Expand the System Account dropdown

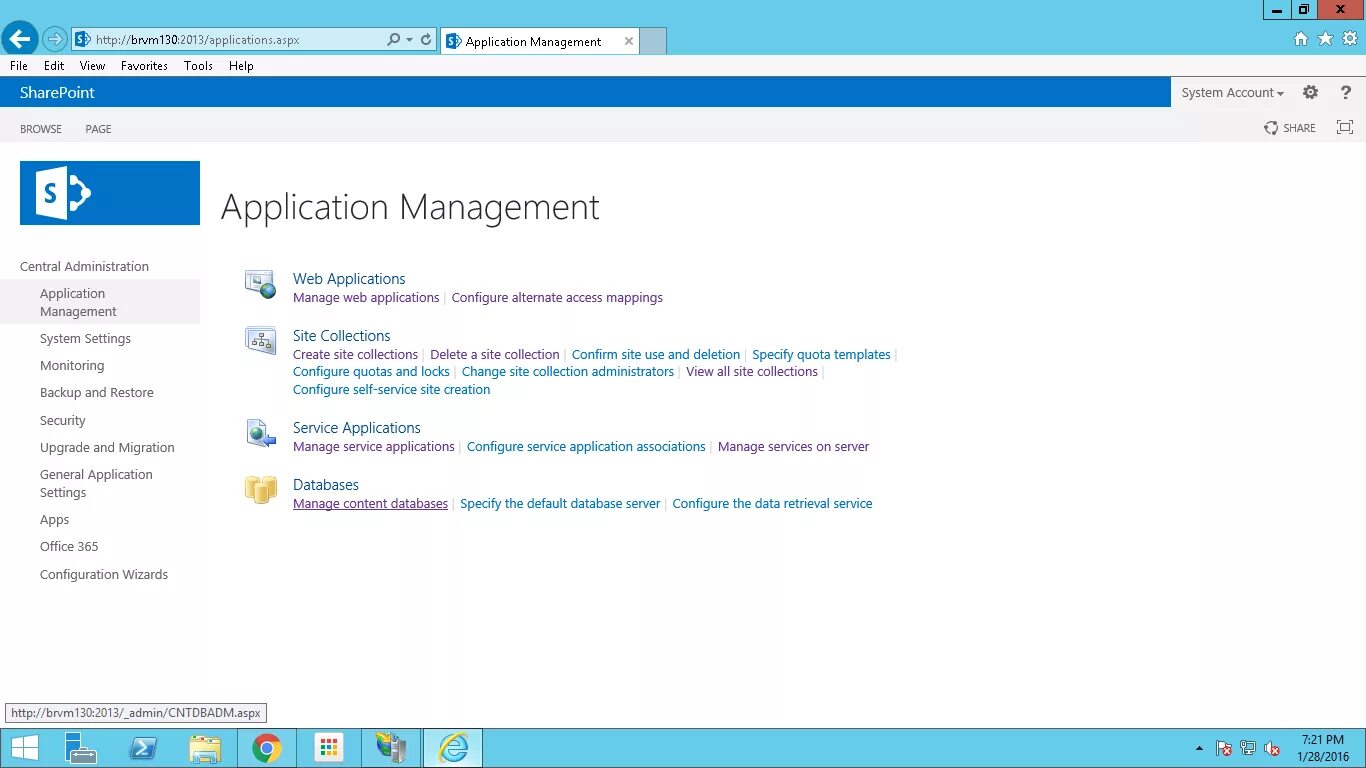click(x=1232, y=92)
